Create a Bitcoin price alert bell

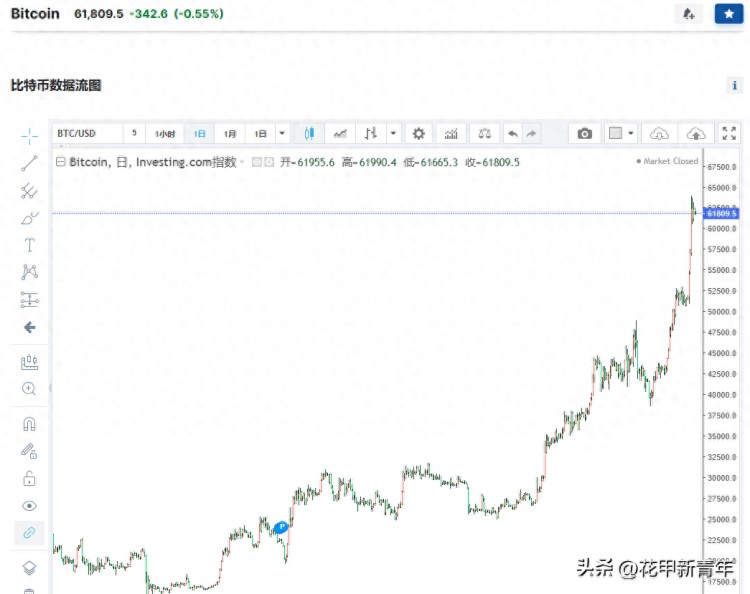pos(688,14)
